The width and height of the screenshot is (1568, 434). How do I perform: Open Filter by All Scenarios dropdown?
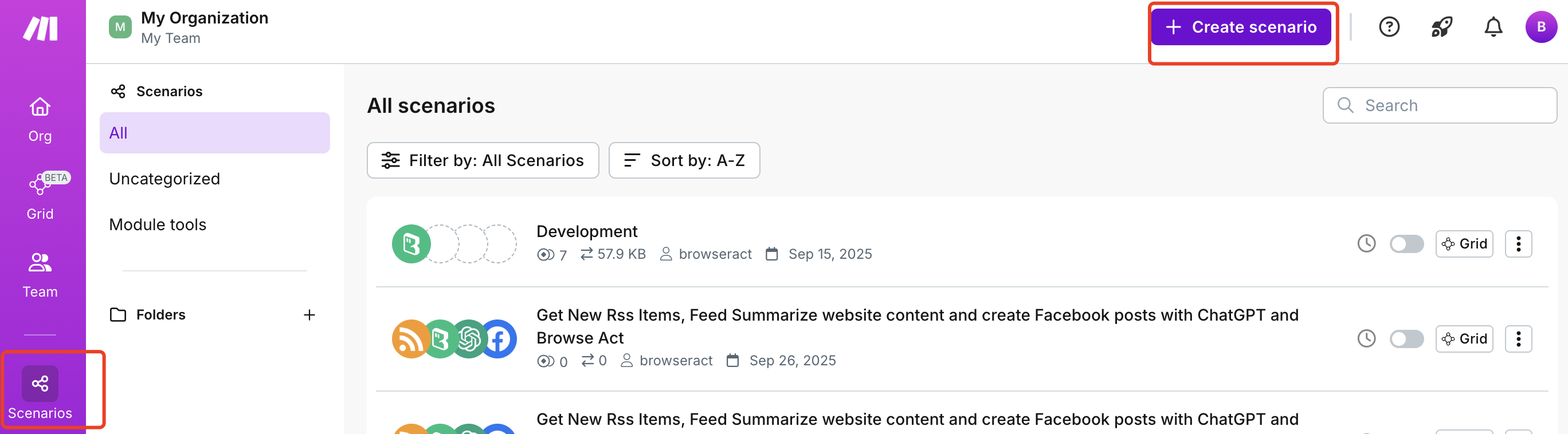point(482,160)
